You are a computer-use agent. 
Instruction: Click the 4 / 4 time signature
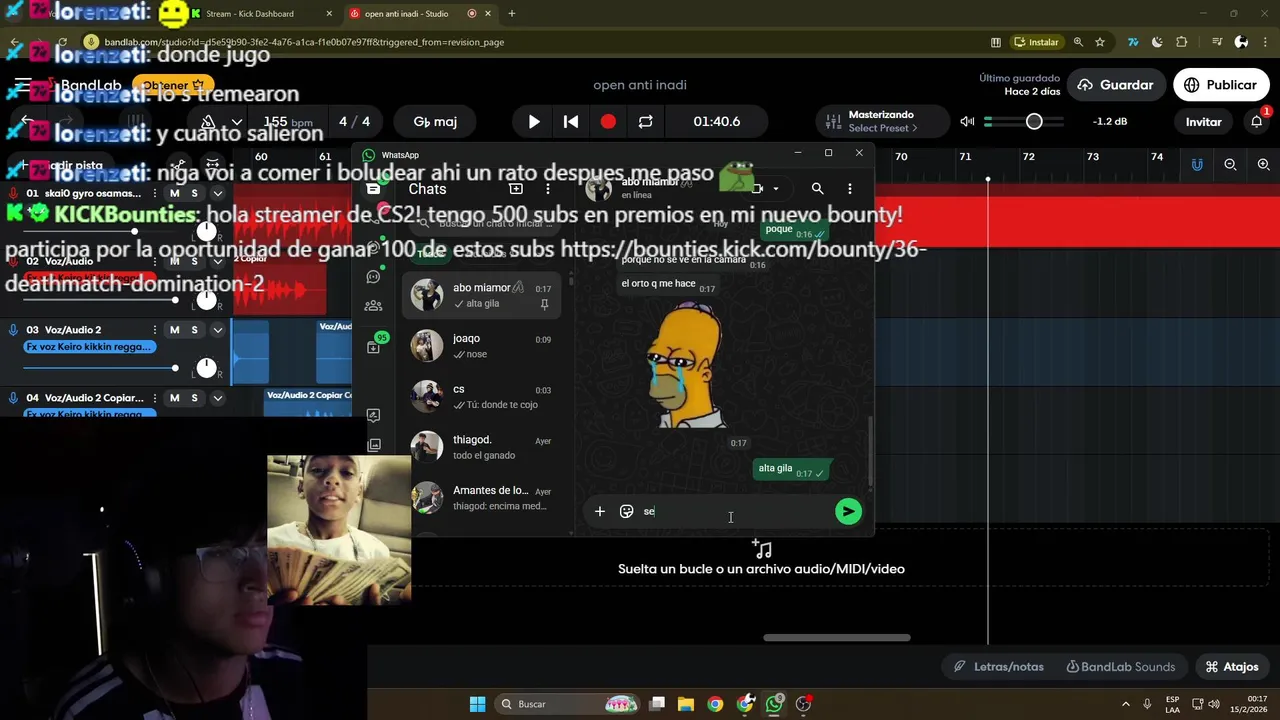pos(354,122)
